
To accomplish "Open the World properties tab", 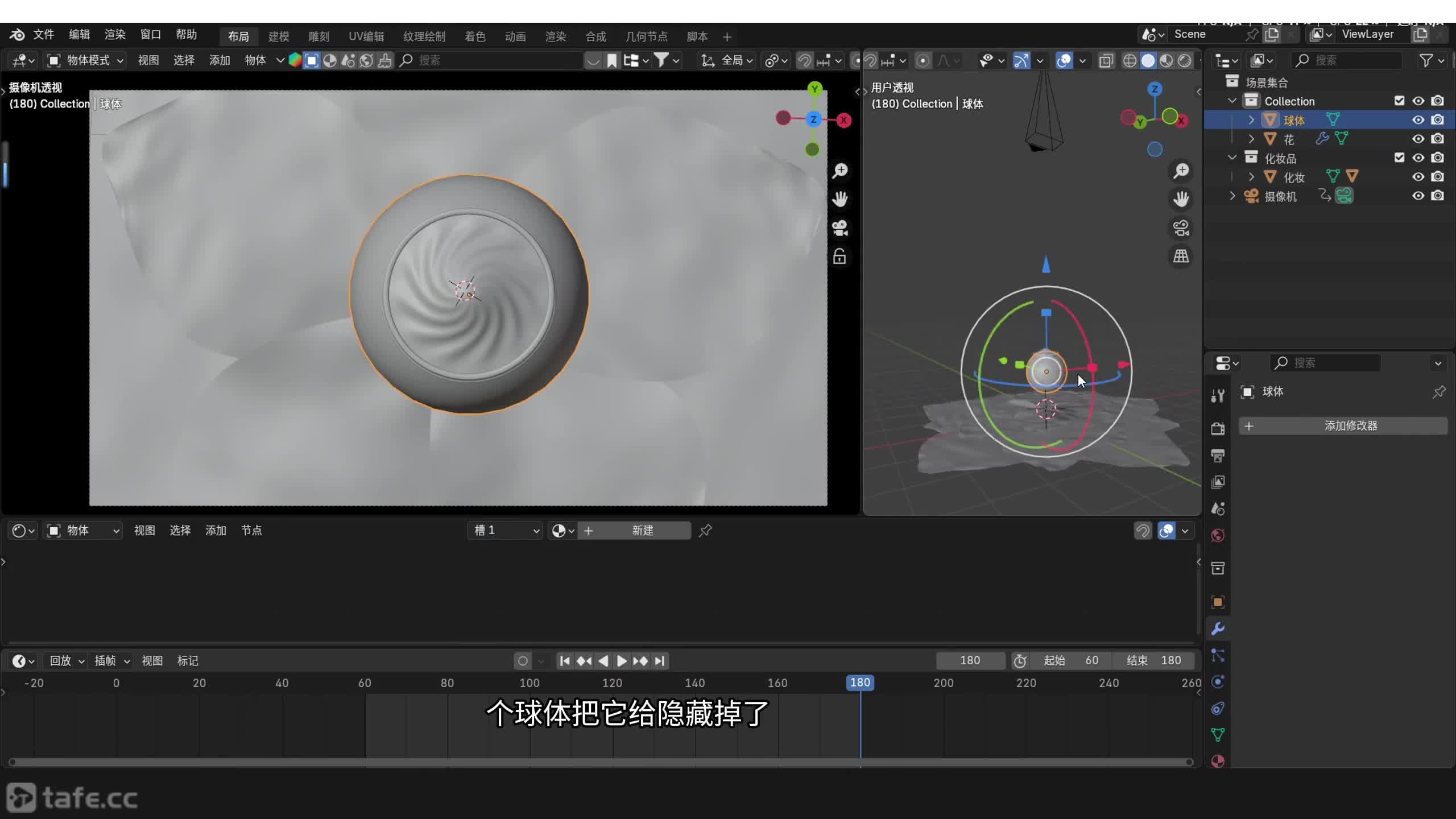I will point(1218,535).
